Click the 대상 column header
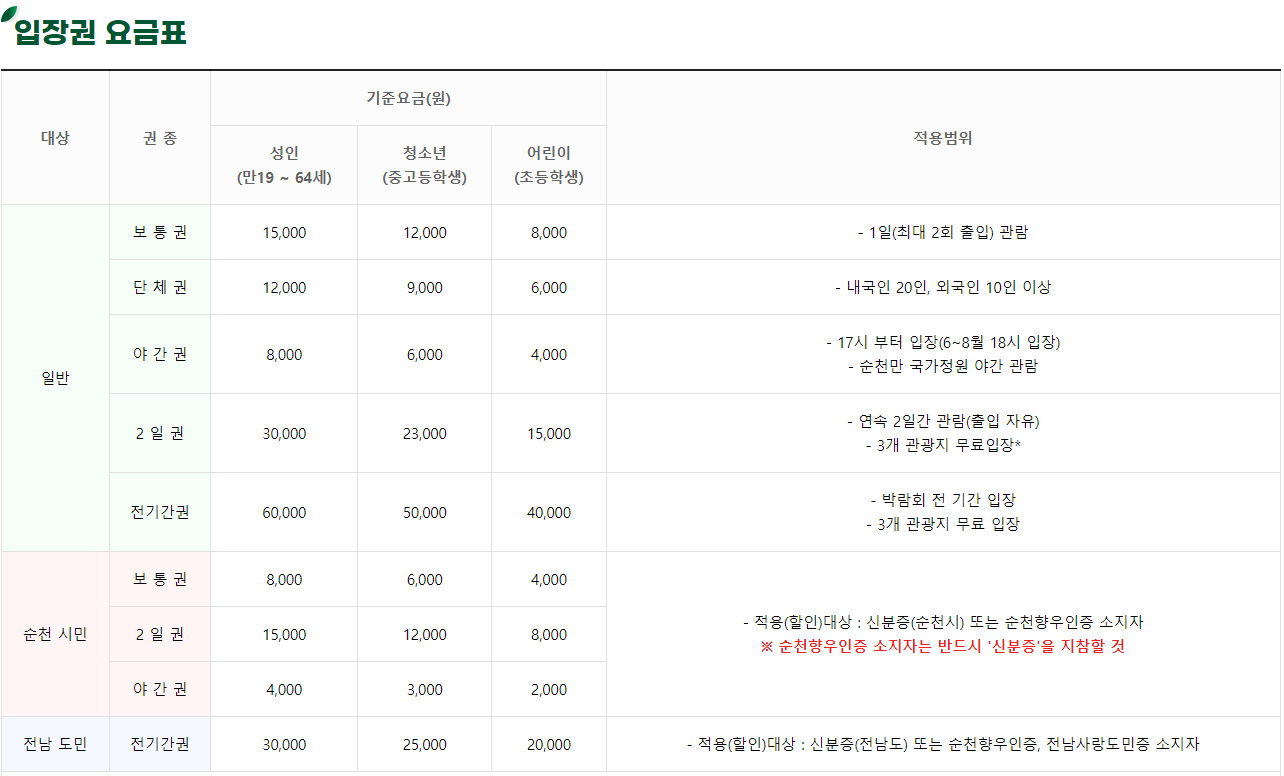The width and height of the screenshot is (1284, 776). coord(55,136)
